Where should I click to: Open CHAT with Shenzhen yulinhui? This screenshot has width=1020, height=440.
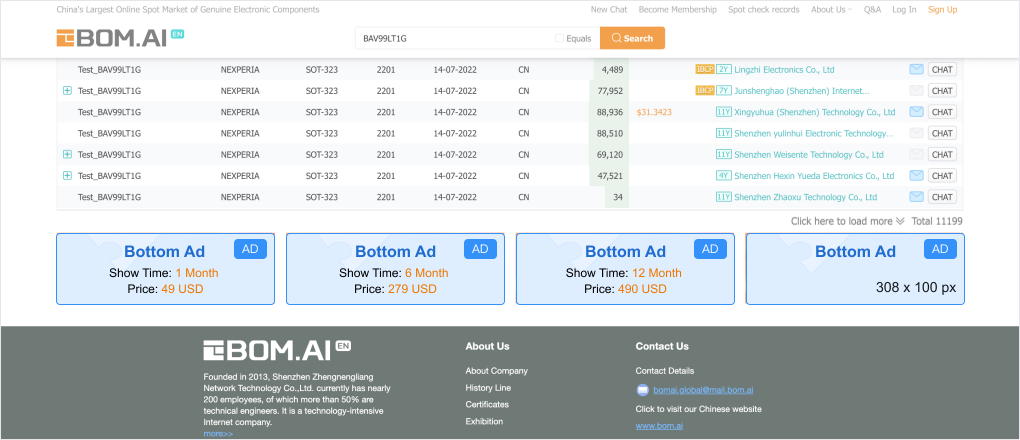(x=942, y=133)
